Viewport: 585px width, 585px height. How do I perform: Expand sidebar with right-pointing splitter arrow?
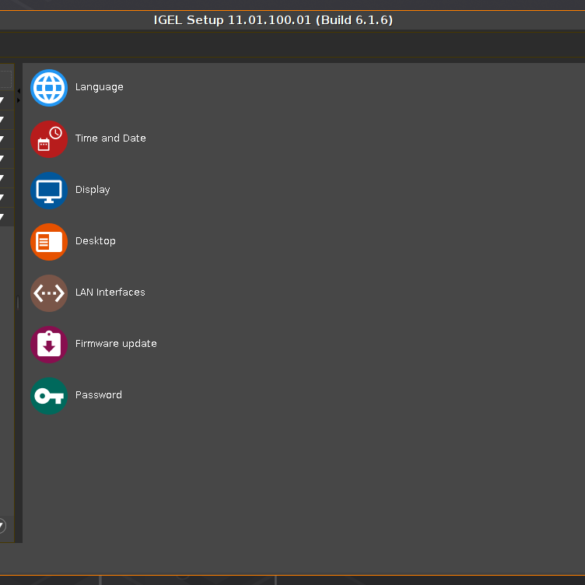pos(18,100)
